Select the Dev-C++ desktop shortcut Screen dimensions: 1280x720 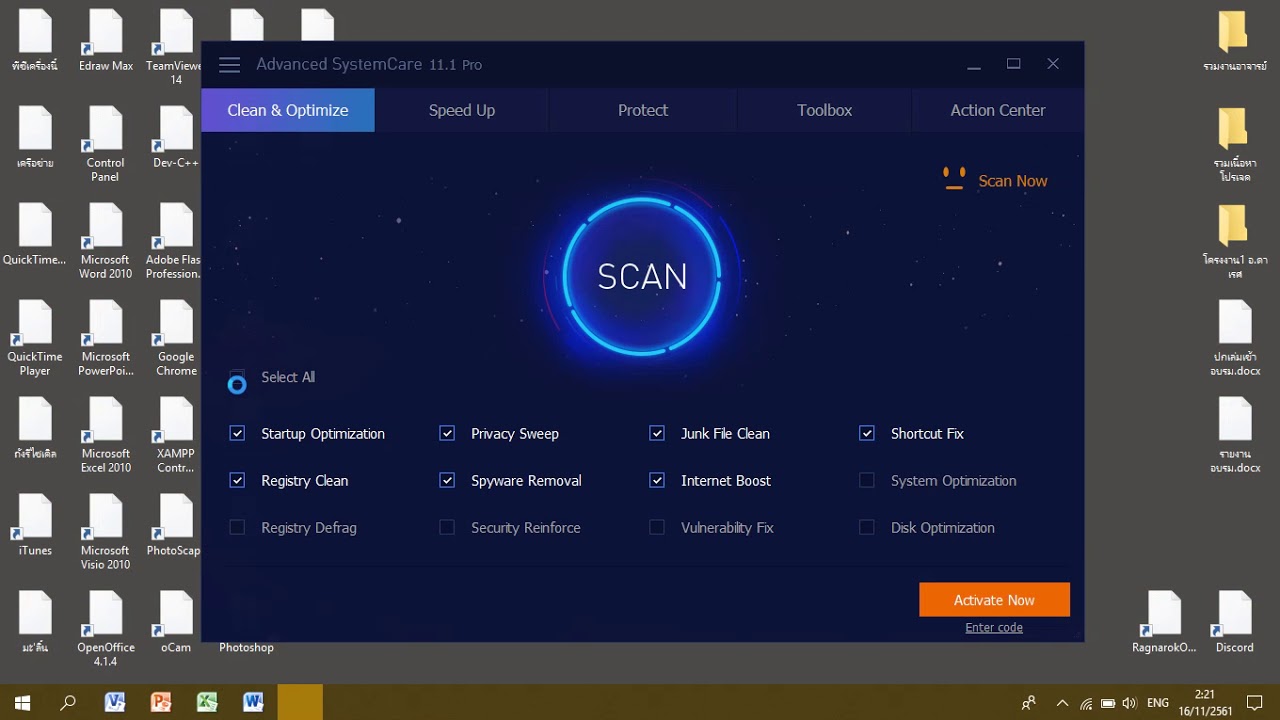click(175, 137)
